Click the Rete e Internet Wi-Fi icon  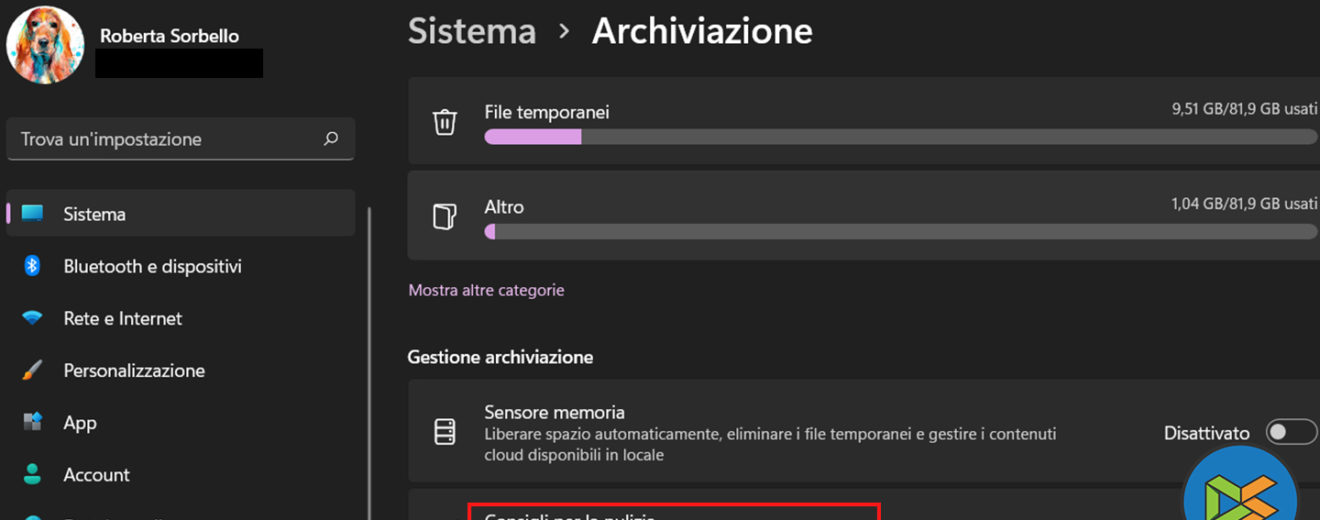tap(32, 318)
